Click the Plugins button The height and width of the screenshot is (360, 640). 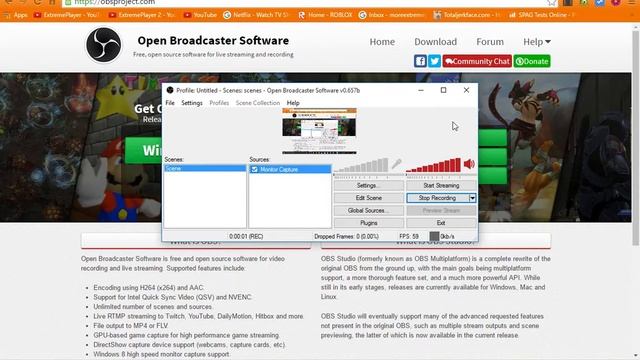[x=369, y=223]
